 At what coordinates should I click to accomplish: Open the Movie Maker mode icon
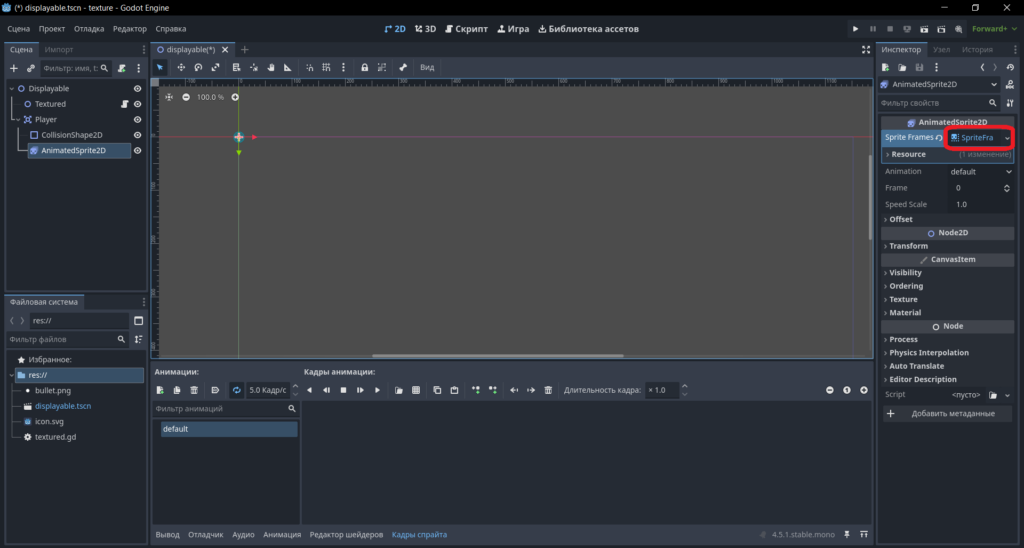click(958, 29)
